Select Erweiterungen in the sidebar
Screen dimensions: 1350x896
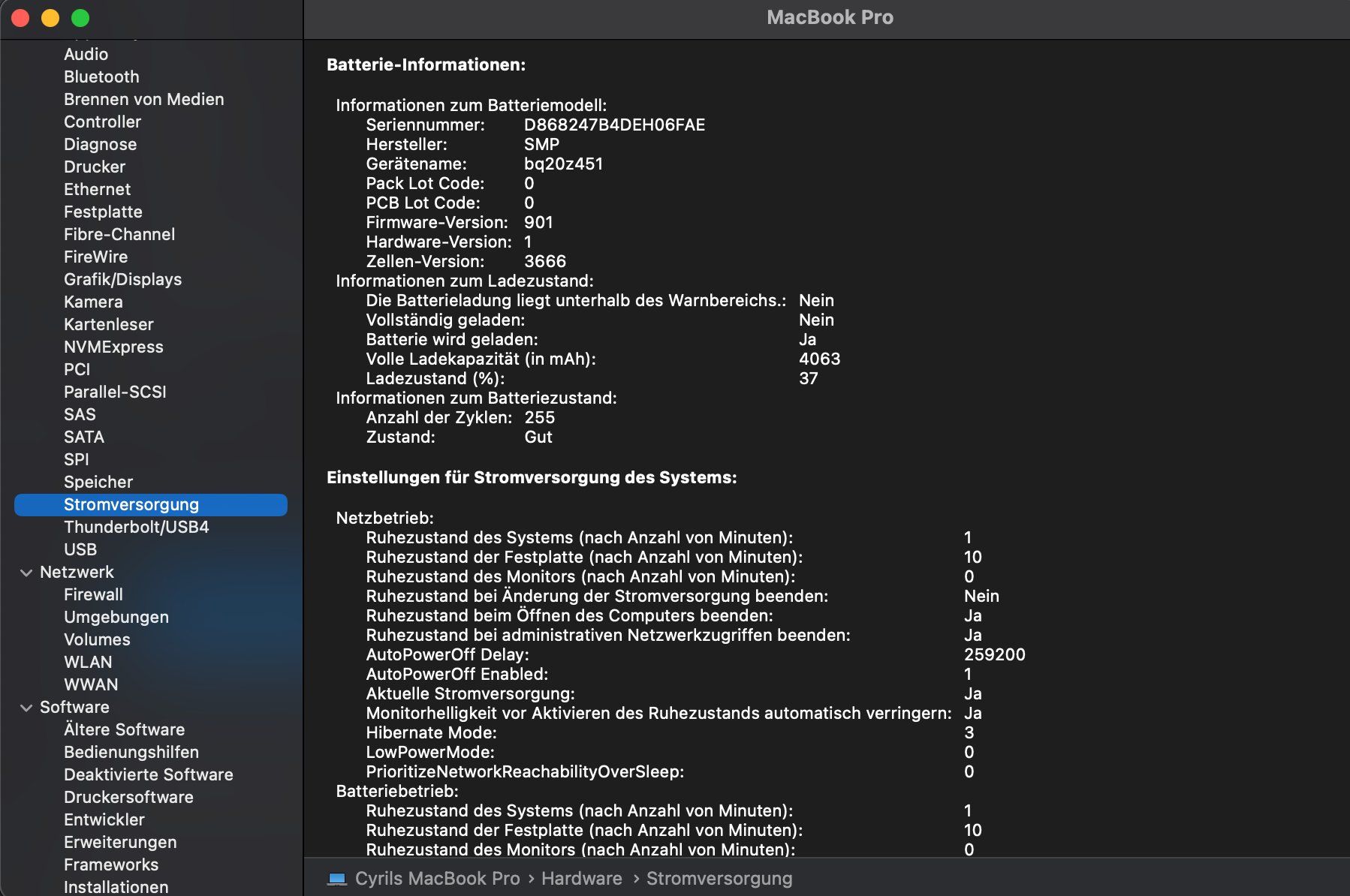[120, 842]
